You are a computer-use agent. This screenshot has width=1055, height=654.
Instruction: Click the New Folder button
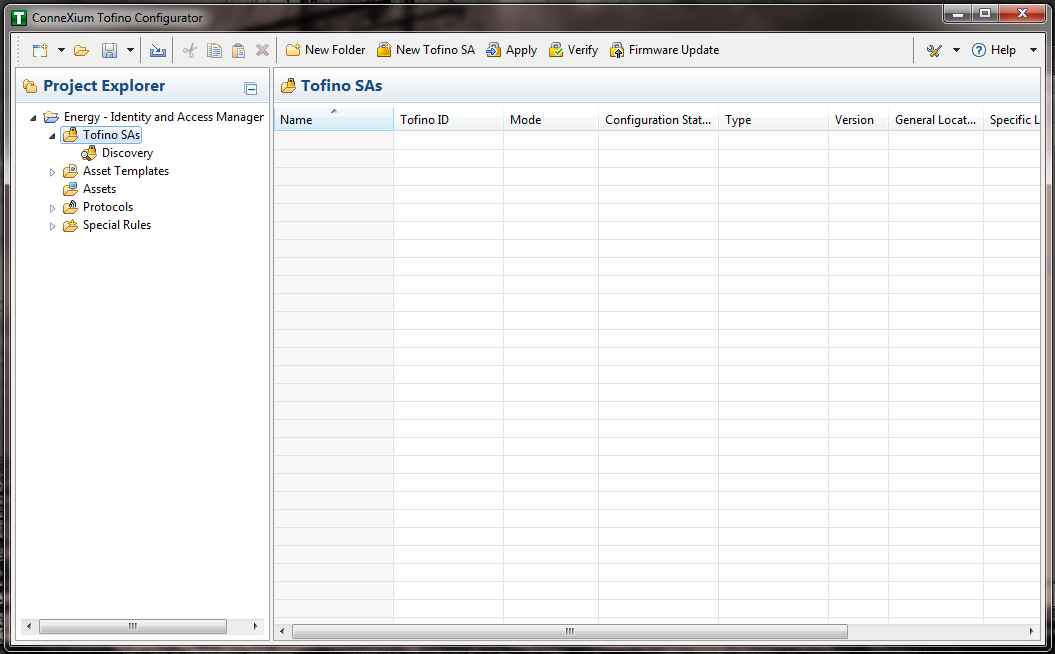(325, 50)
